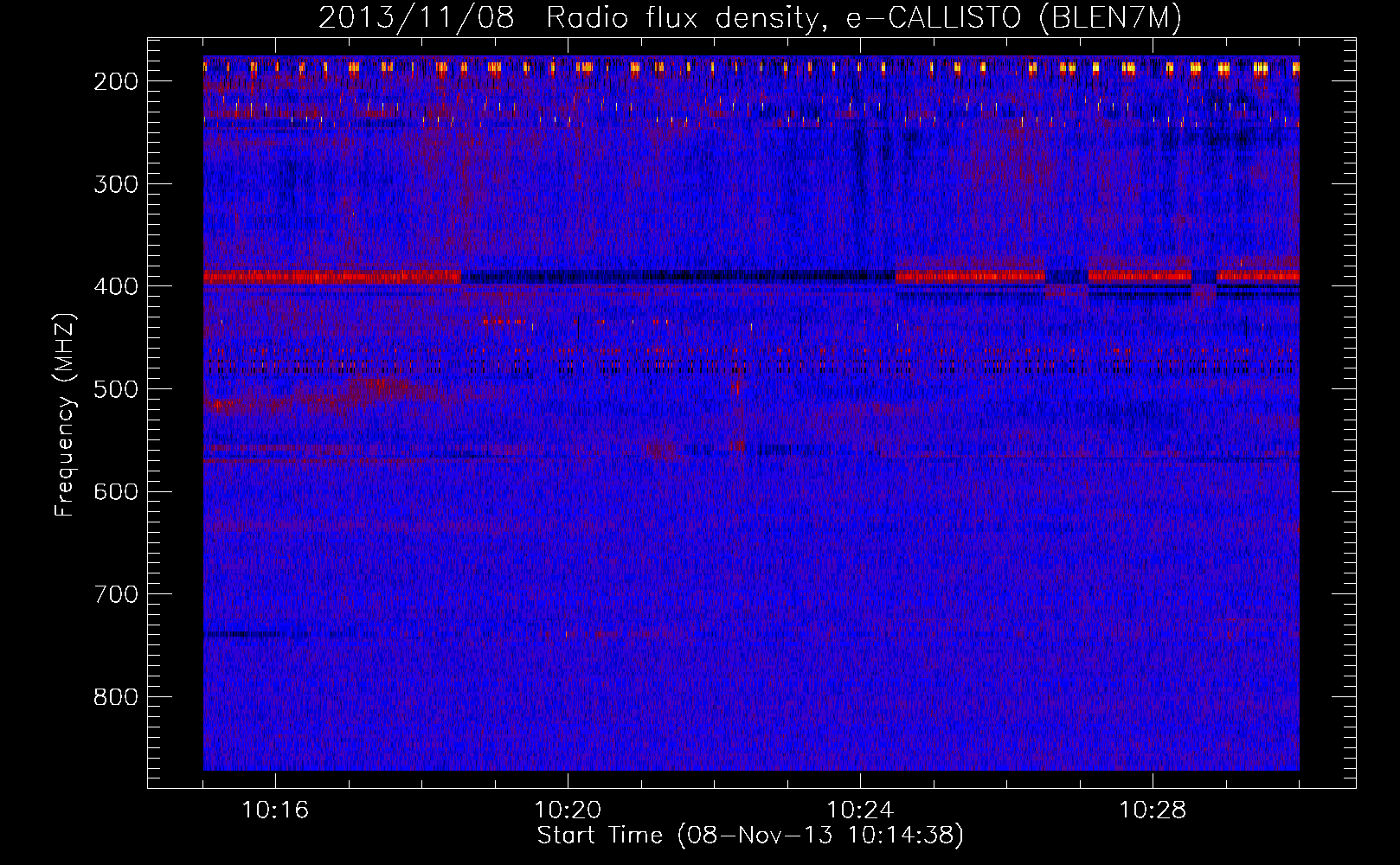Click the 700 frequency tick label

115,594
